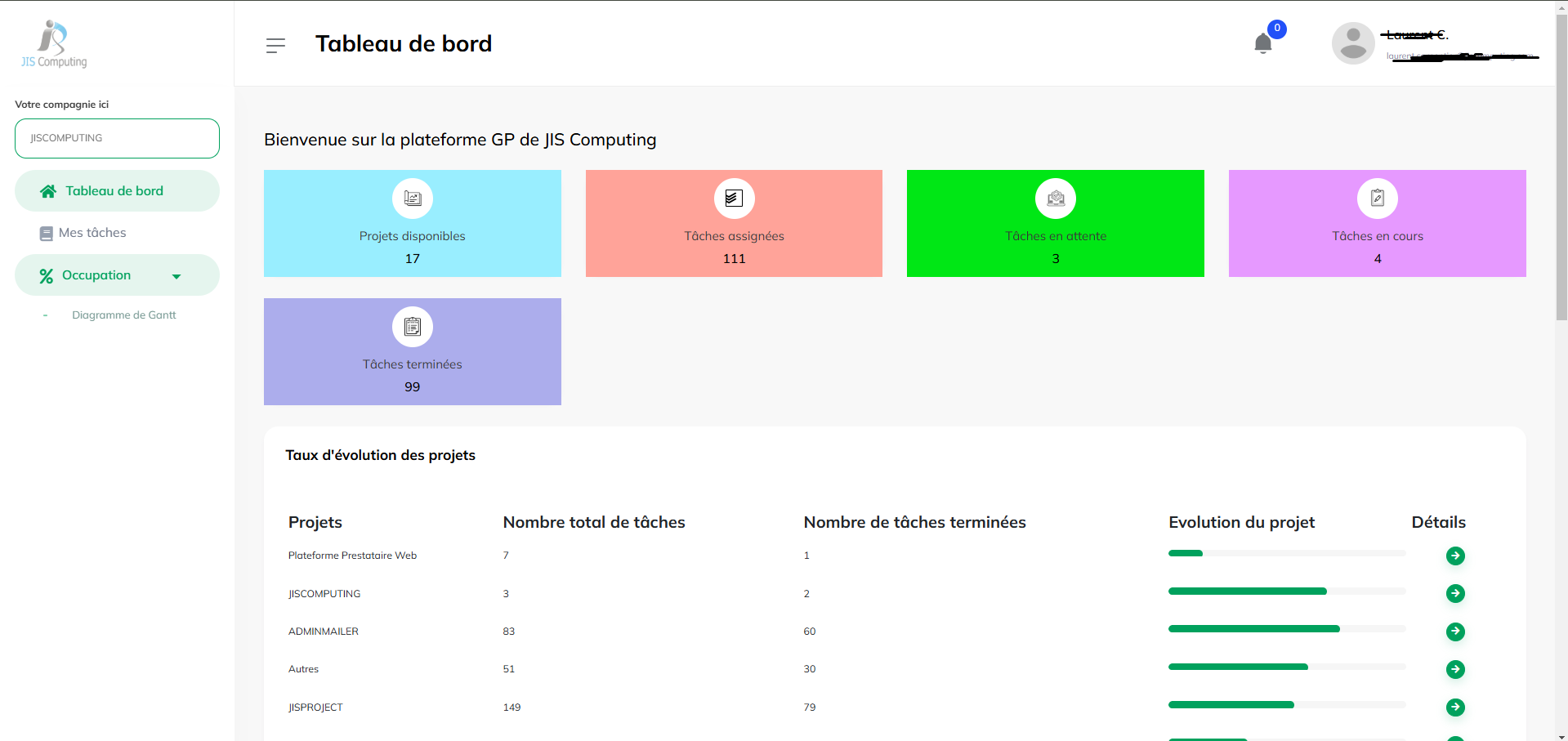Open the Tâches assignées card

pos(734,223)
